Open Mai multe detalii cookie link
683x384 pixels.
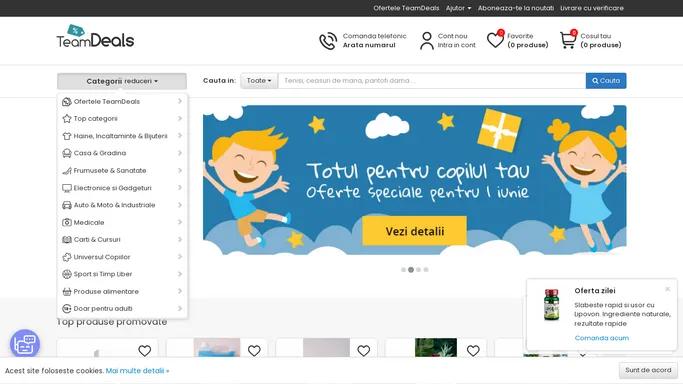(137, 371)
